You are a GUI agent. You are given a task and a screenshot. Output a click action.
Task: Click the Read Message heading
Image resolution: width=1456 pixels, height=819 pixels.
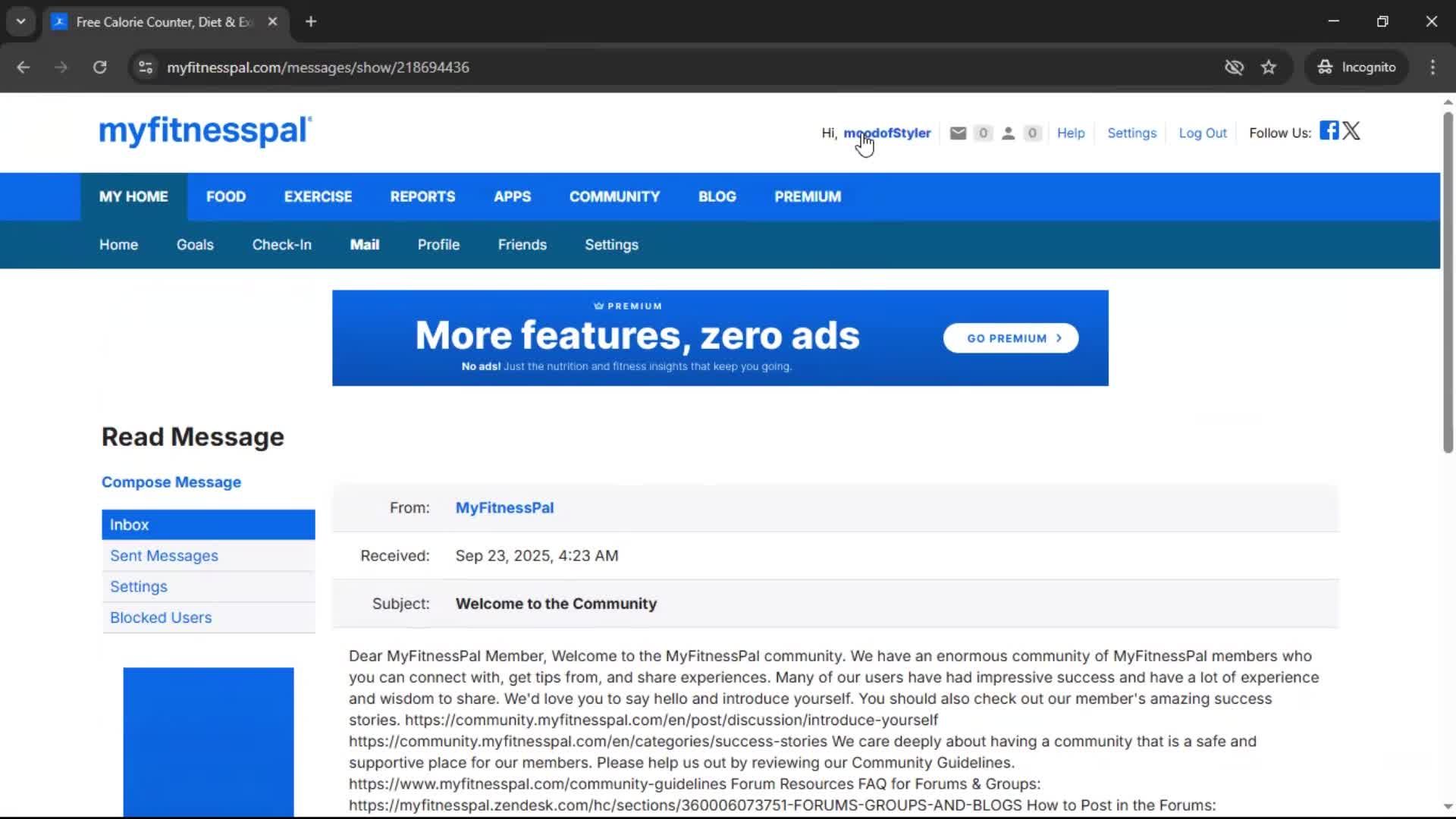(193, 438)
